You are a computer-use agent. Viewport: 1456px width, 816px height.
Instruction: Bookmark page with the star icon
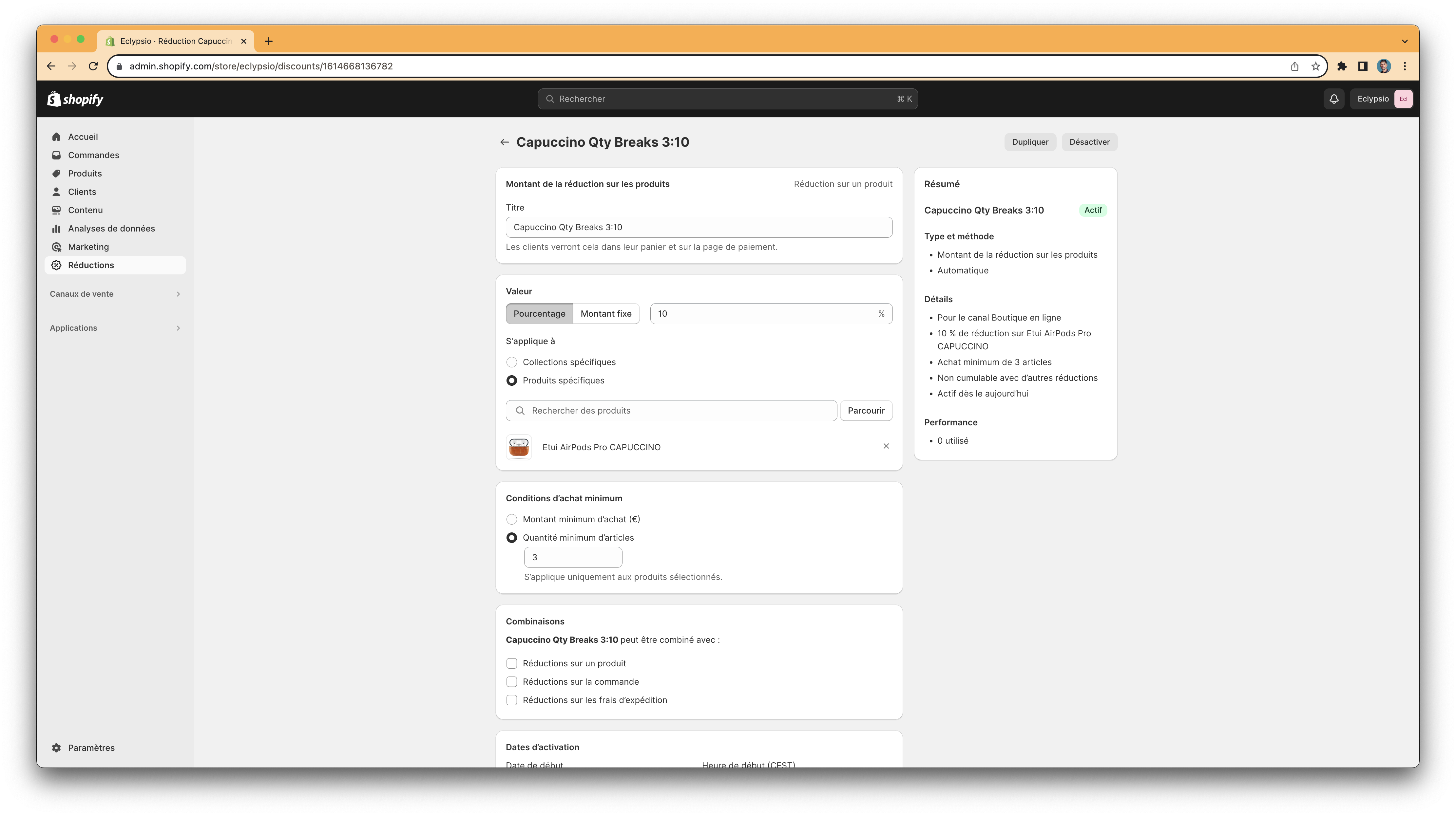coord(1316,66)
